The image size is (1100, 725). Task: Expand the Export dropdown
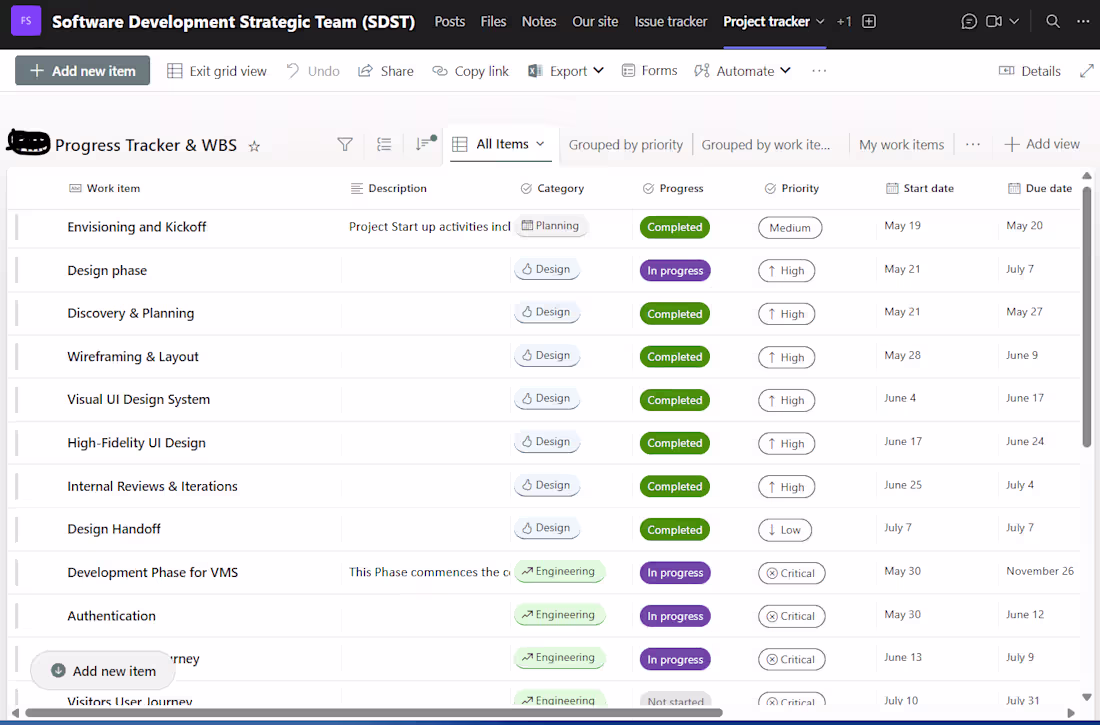point(566,70)
